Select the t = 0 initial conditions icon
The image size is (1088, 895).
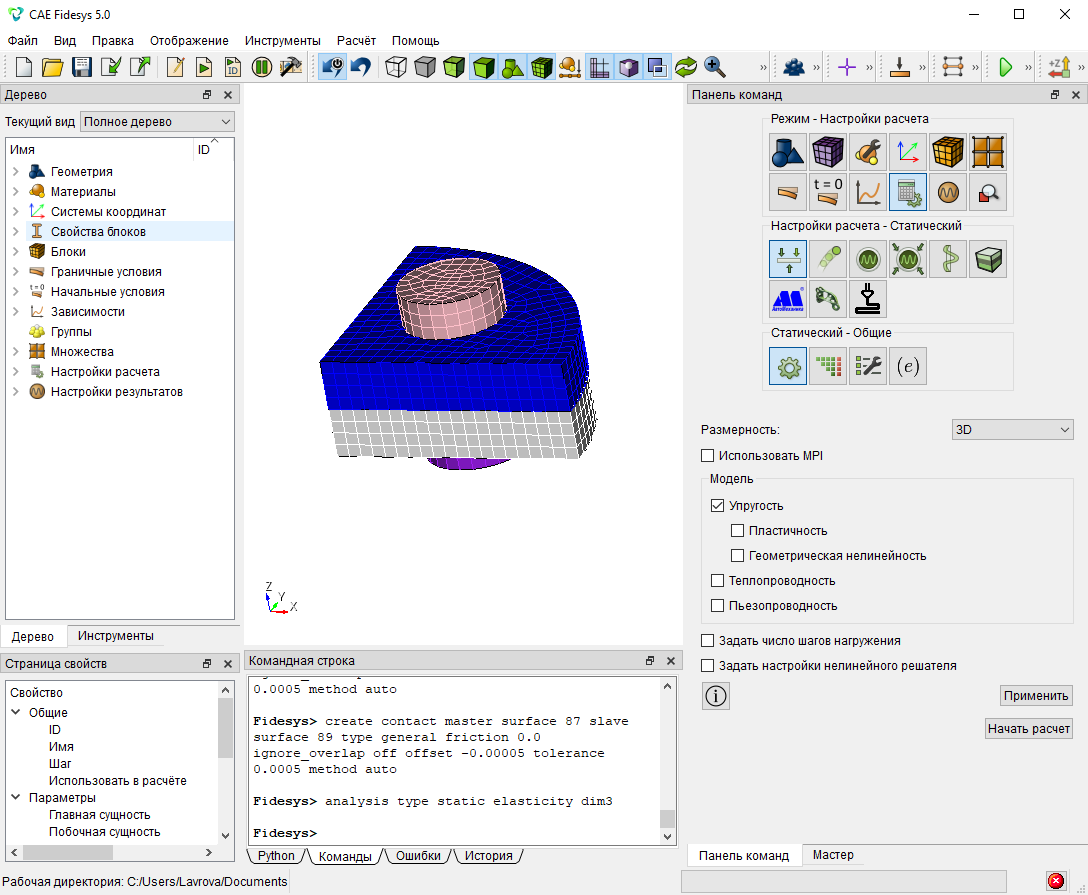click(x=828, y=192)
